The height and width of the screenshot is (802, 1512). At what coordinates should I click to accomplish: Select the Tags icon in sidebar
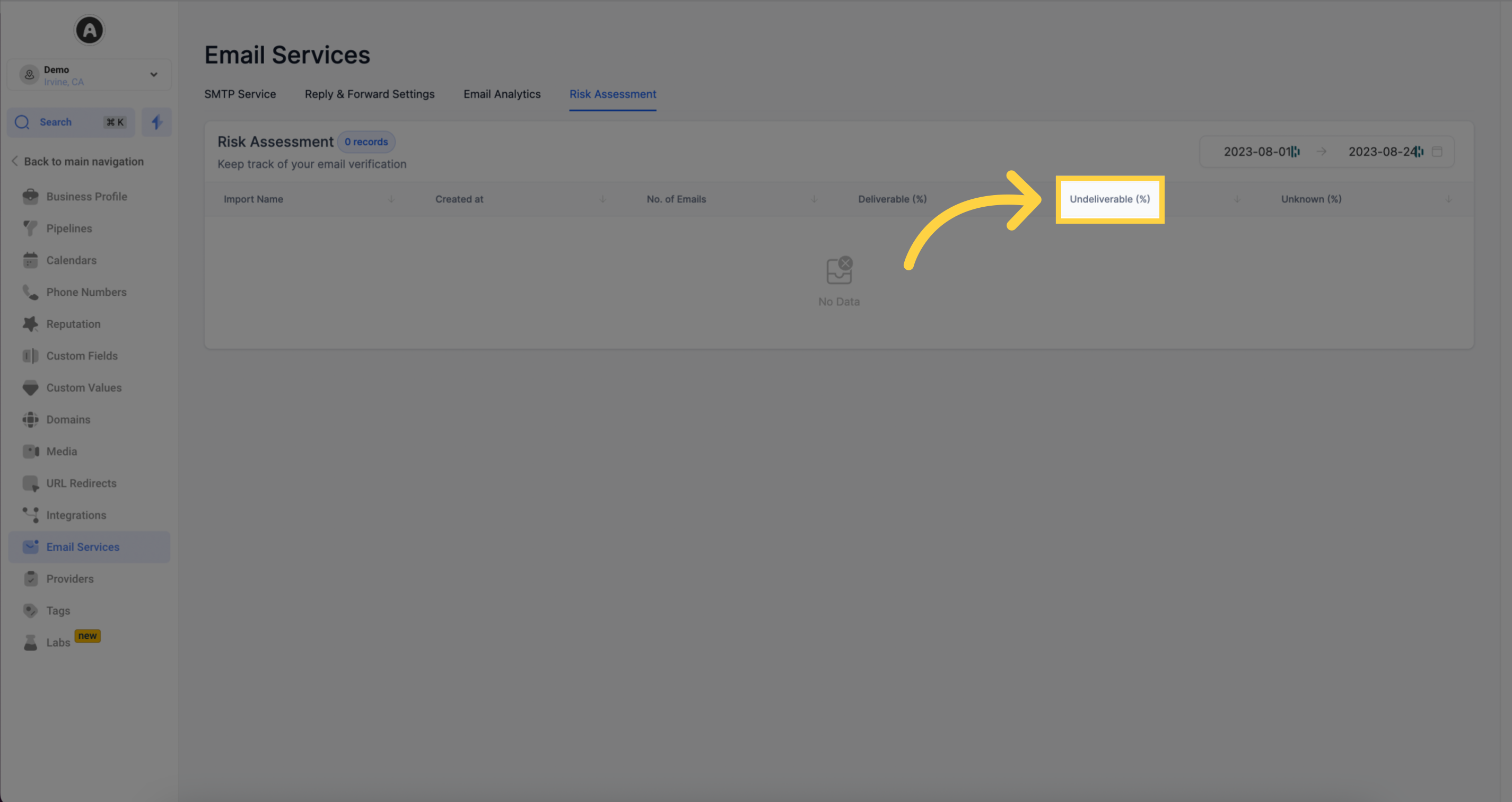(x=30, y=610)
